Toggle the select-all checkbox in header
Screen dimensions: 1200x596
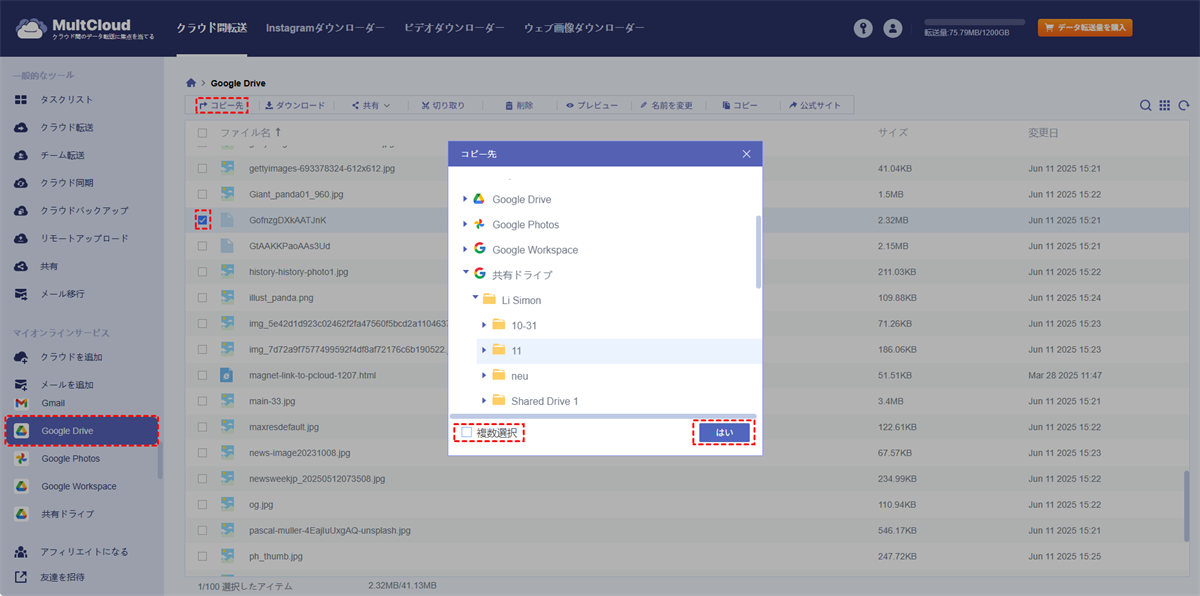(x=202, y=133)
